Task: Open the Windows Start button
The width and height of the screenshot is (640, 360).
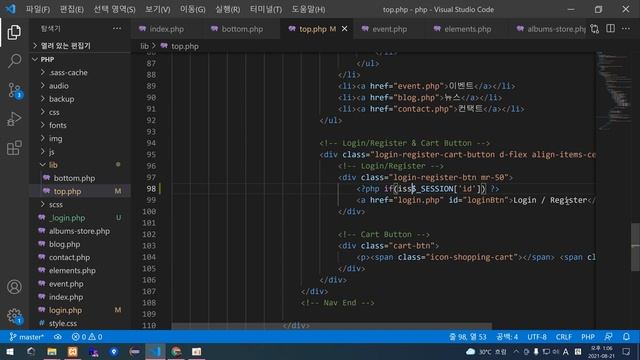Action: [10, 352]
